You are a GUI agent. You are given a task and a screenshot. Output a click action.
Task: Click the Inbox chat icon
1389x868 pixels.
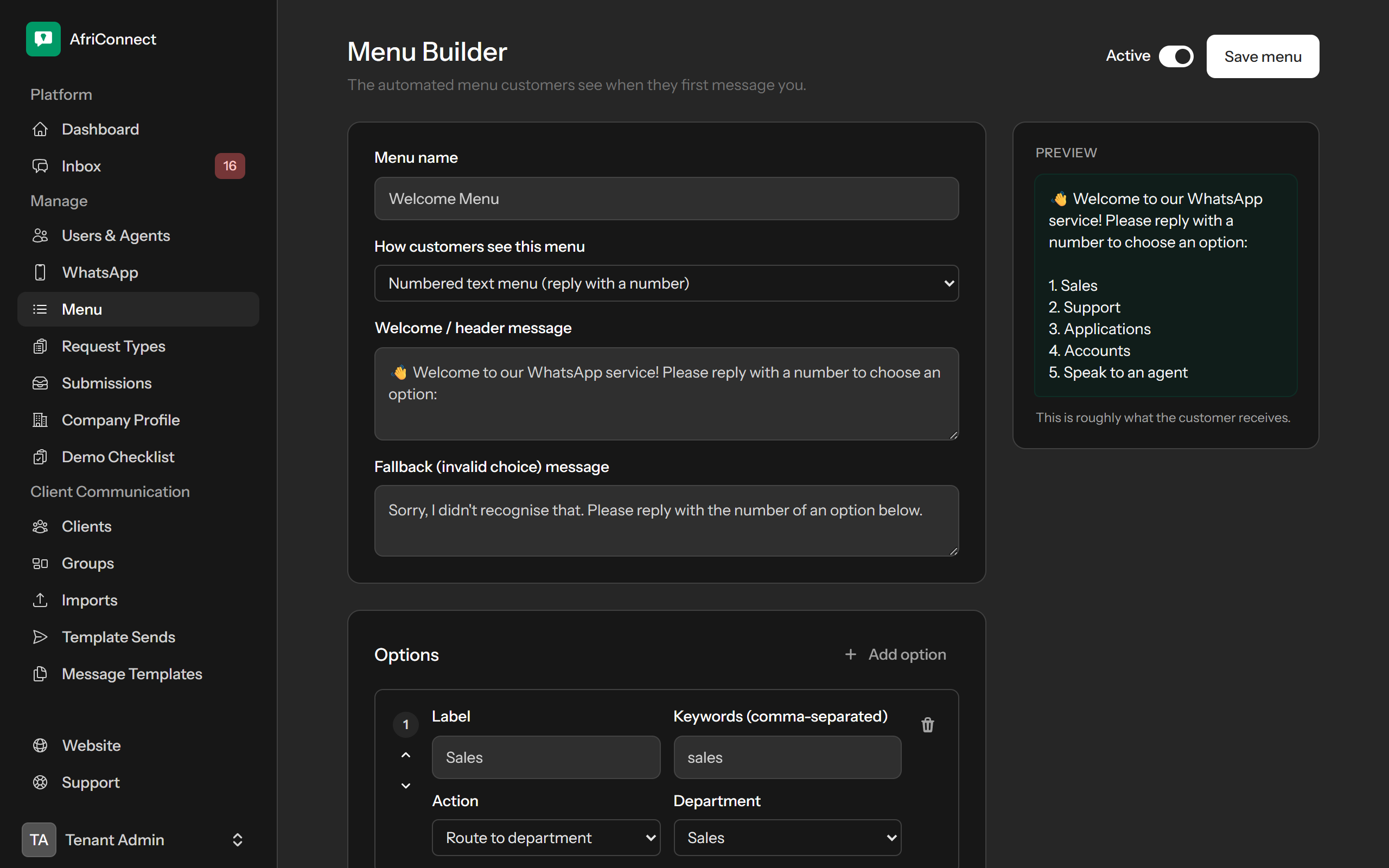pyautogui.click(x=40, y=166)
